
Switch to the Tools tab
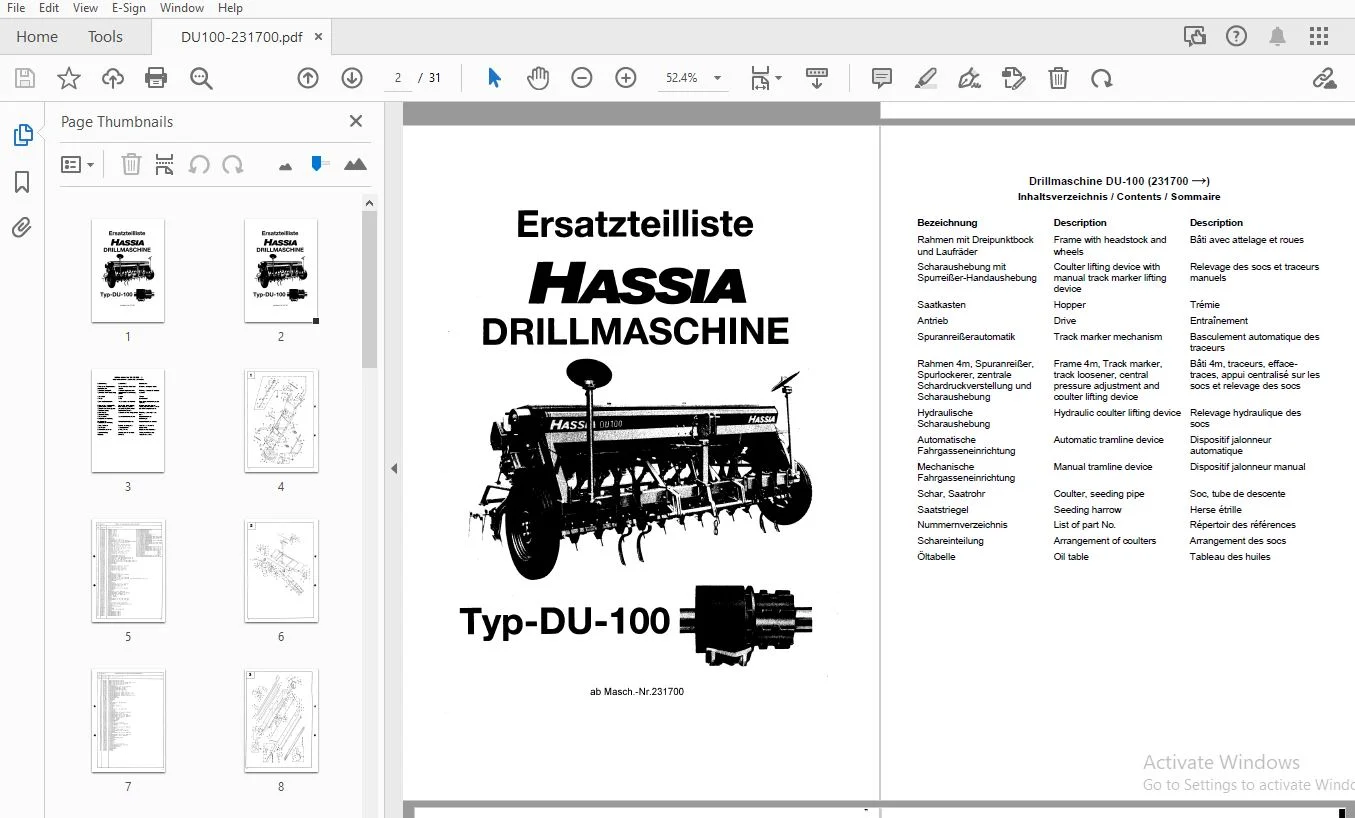105,37
